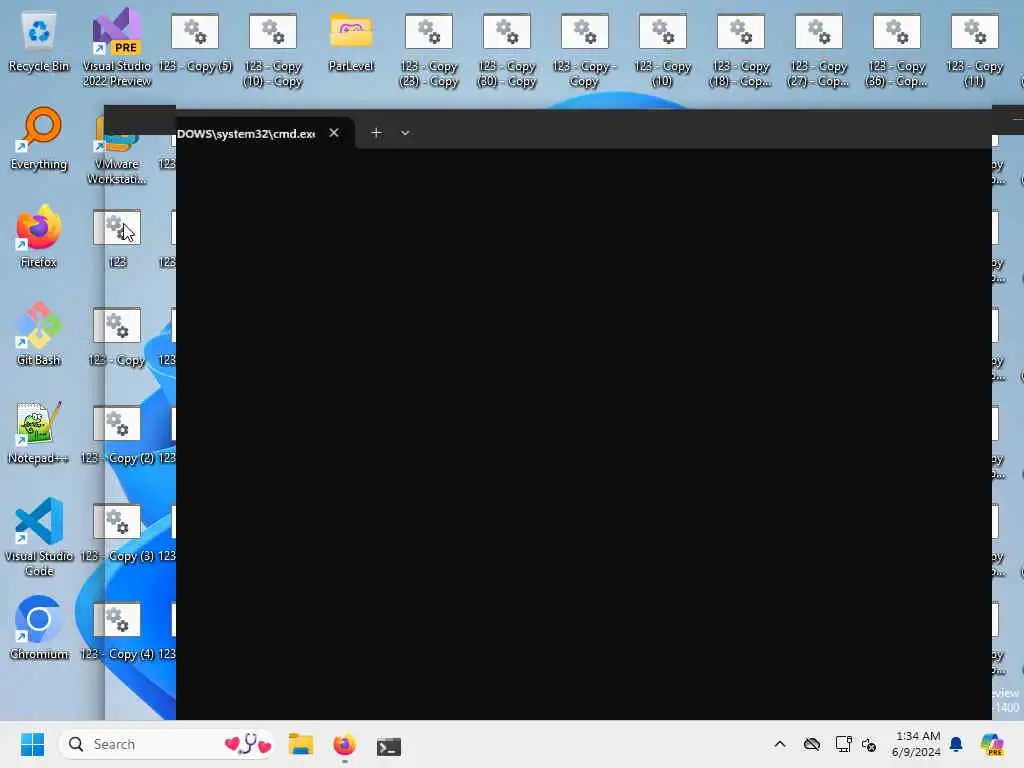This screenshot has height=768, width=1024.
Task: Launch Visual Studio 2022 Preview shortcut
Action: tap(117, 47)
